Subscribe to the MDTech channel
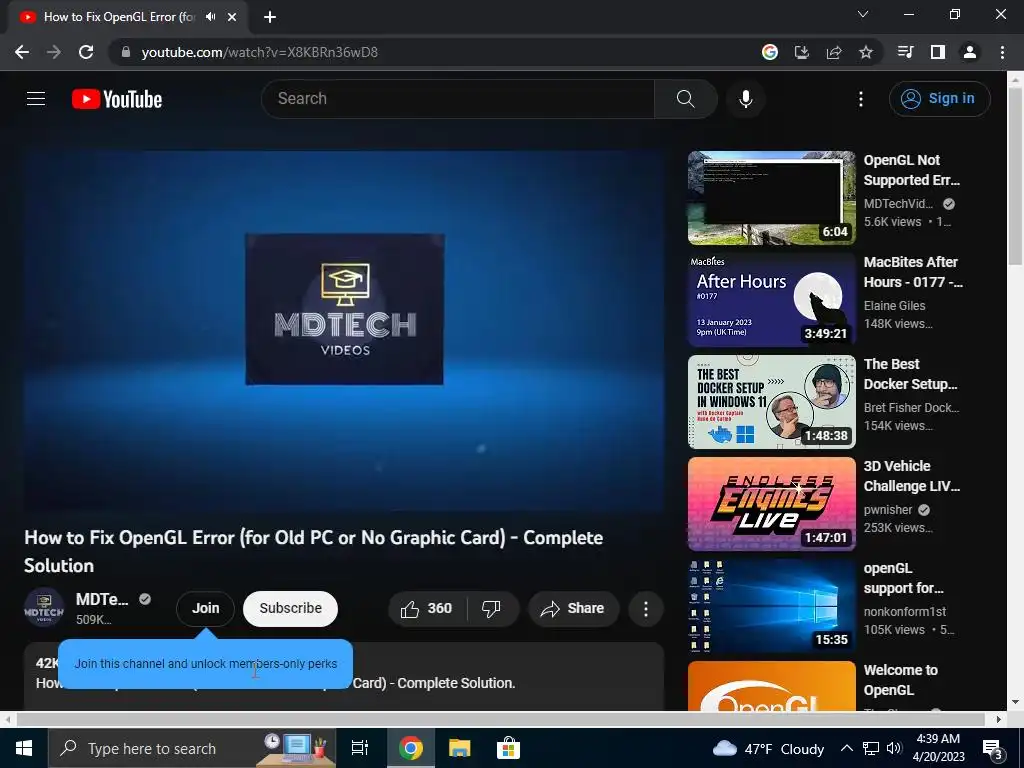Screen dimensions: 1024x768 290,609
